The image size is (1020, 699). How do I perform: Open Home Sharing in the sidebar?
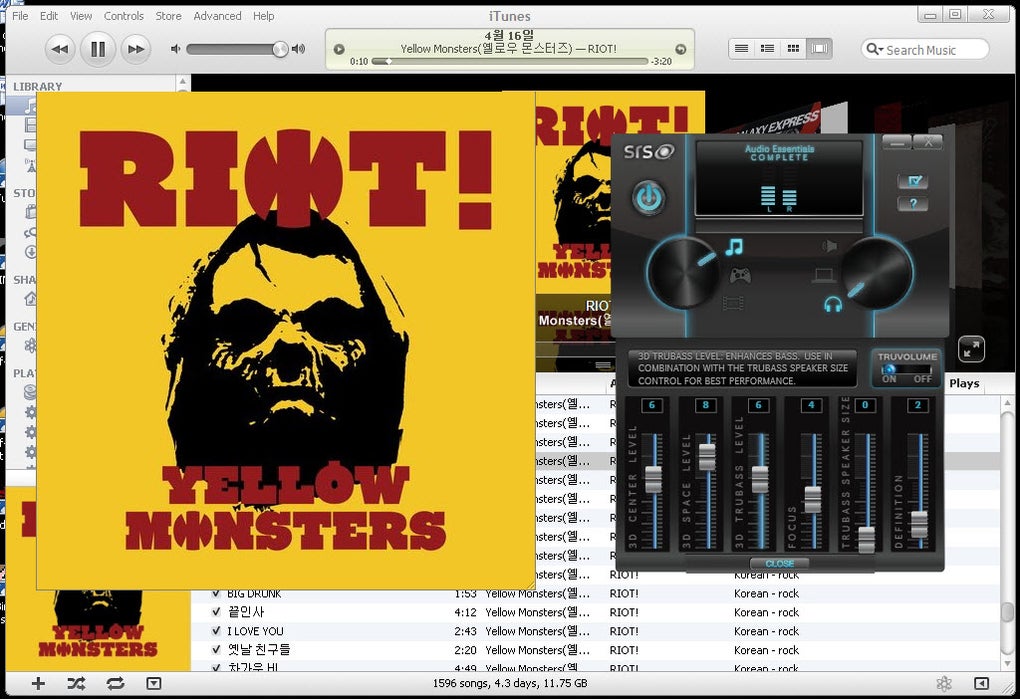coord(30,299)
